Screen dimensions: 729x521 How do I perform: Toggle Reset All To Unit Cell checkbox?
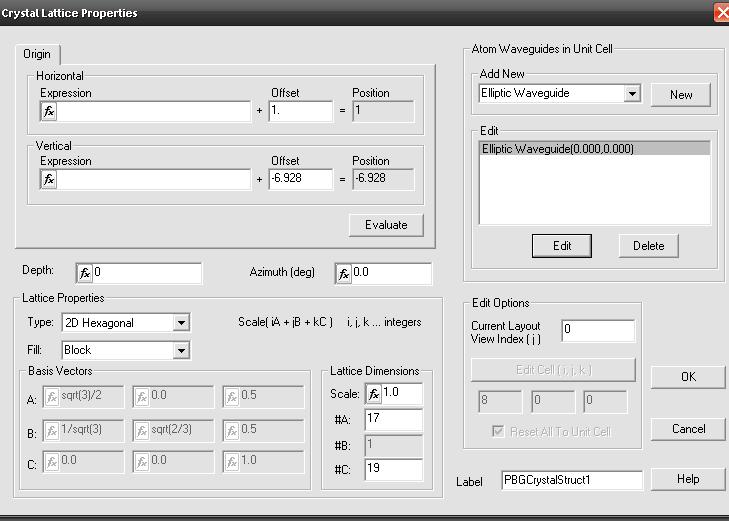(x=498, y=431)
